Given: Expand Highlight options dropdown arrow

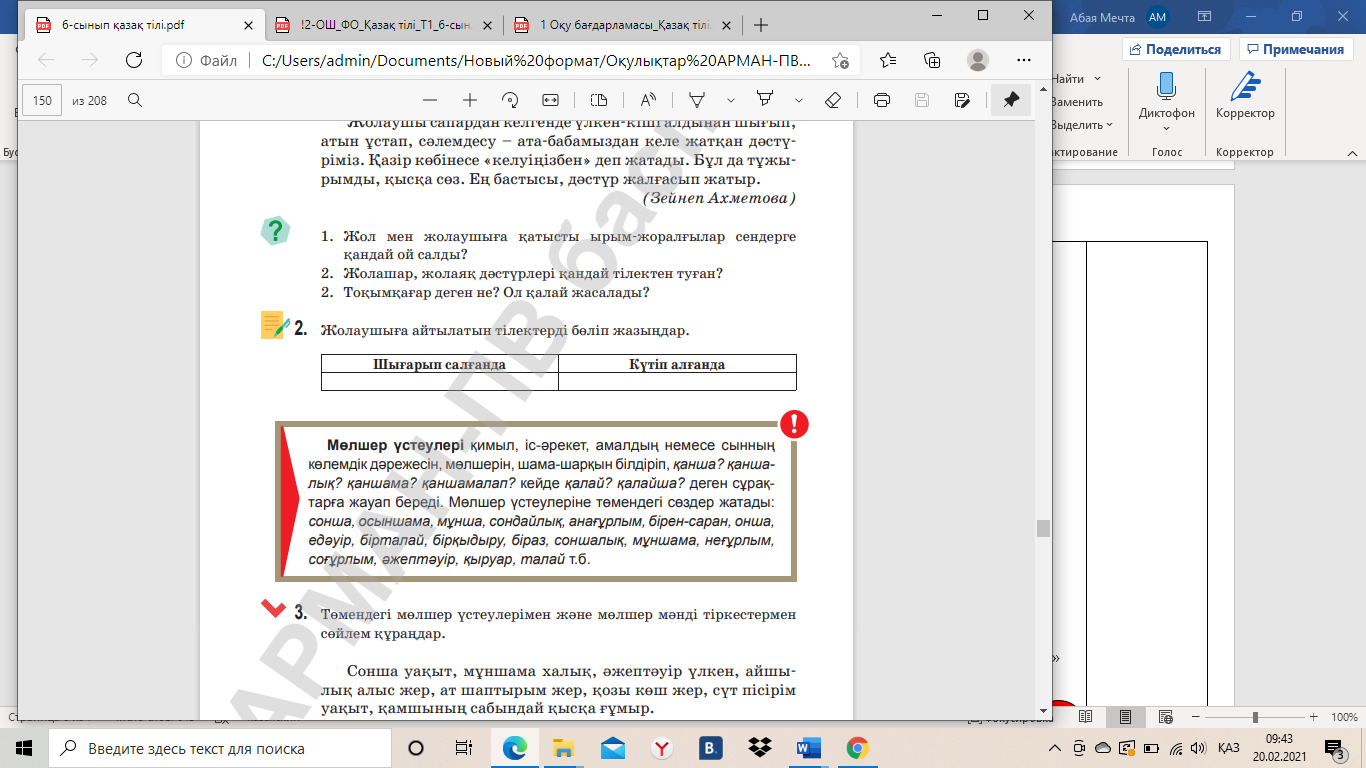Looking at the screenshot, I should 799,100.
